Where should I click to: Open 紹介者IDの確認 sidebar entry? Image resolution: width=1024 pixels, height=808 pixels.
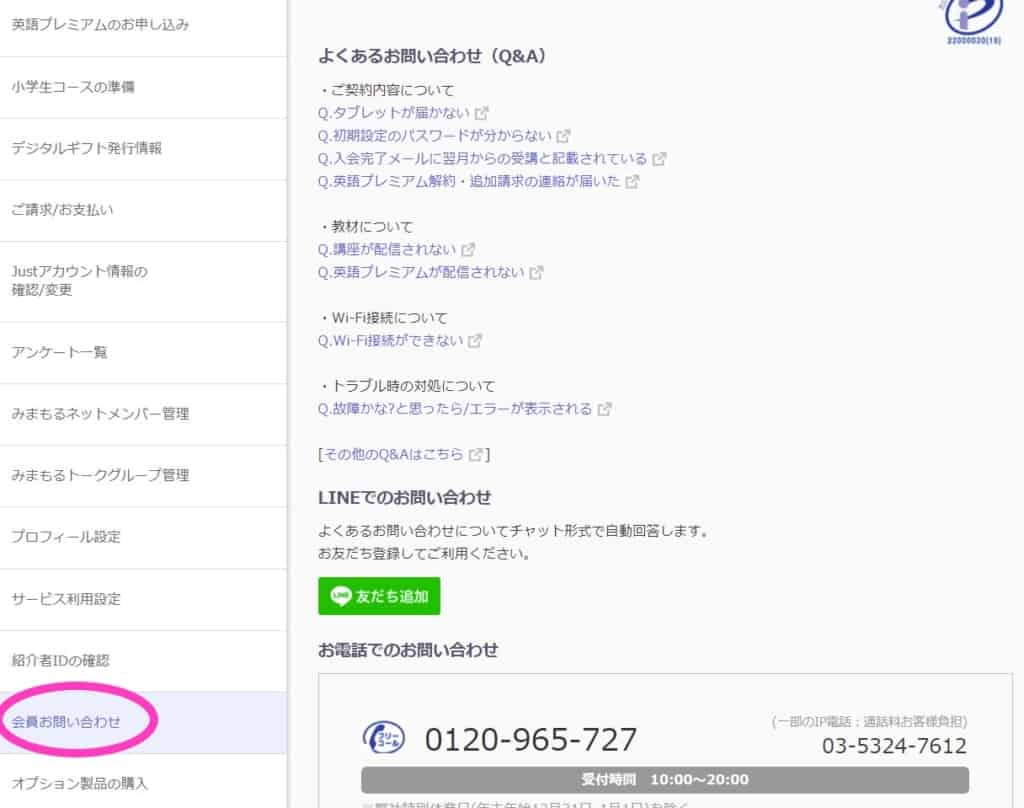[60, 660]
